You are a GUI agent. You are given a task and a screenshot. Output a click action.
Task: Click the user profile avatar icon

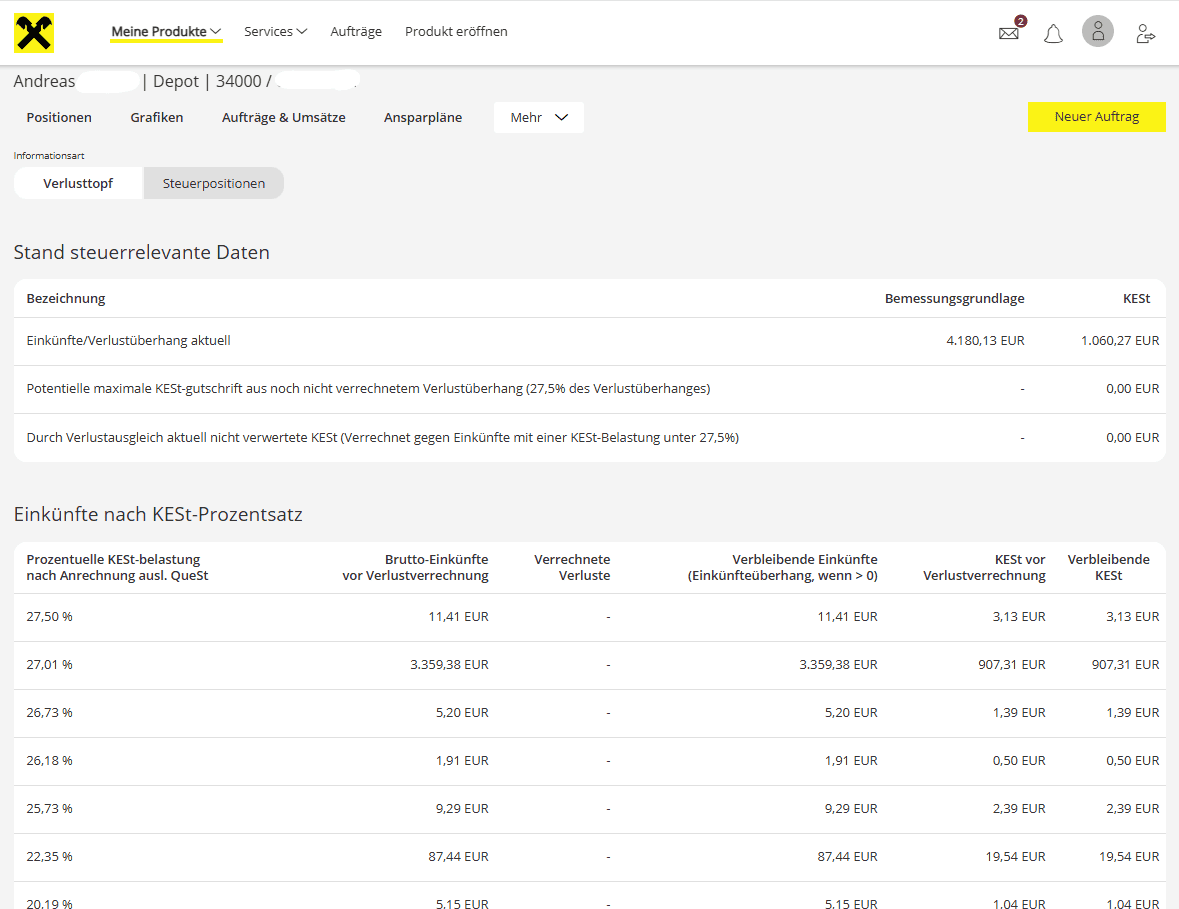pos(1097,32)
